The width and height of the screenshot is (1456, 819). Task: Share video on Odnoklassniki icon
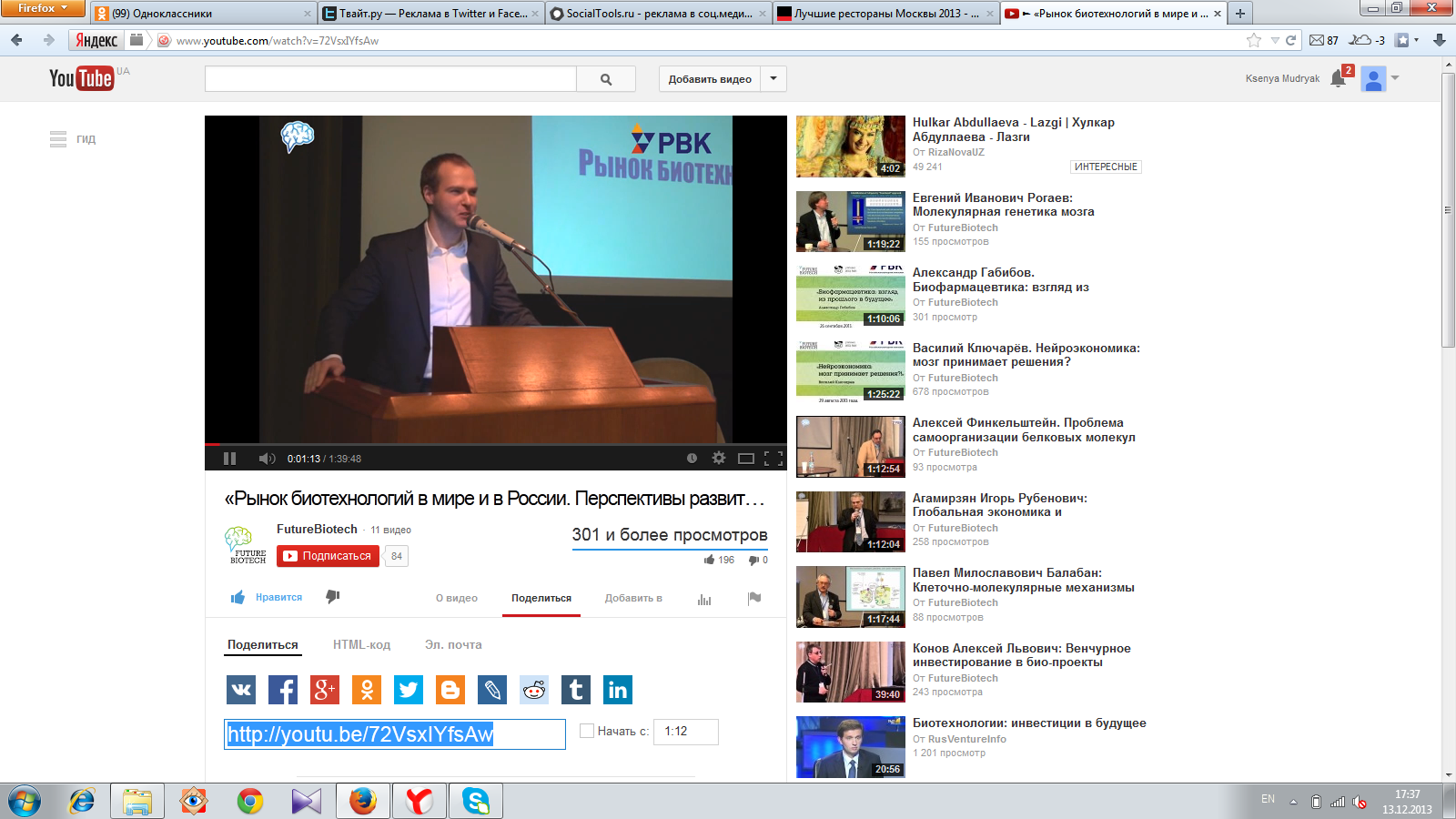click(367, 690)
